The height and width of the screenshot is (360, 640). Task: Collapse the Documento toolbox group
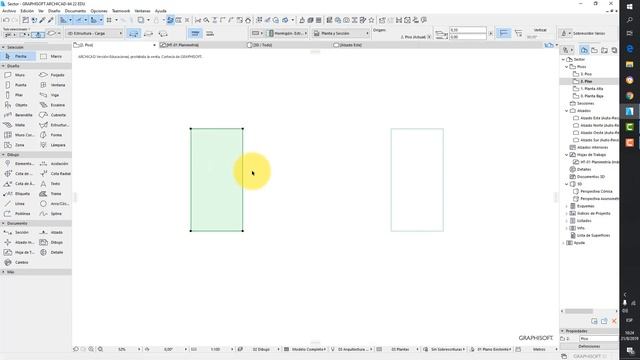pyautogui.click(x=3, y=223)
